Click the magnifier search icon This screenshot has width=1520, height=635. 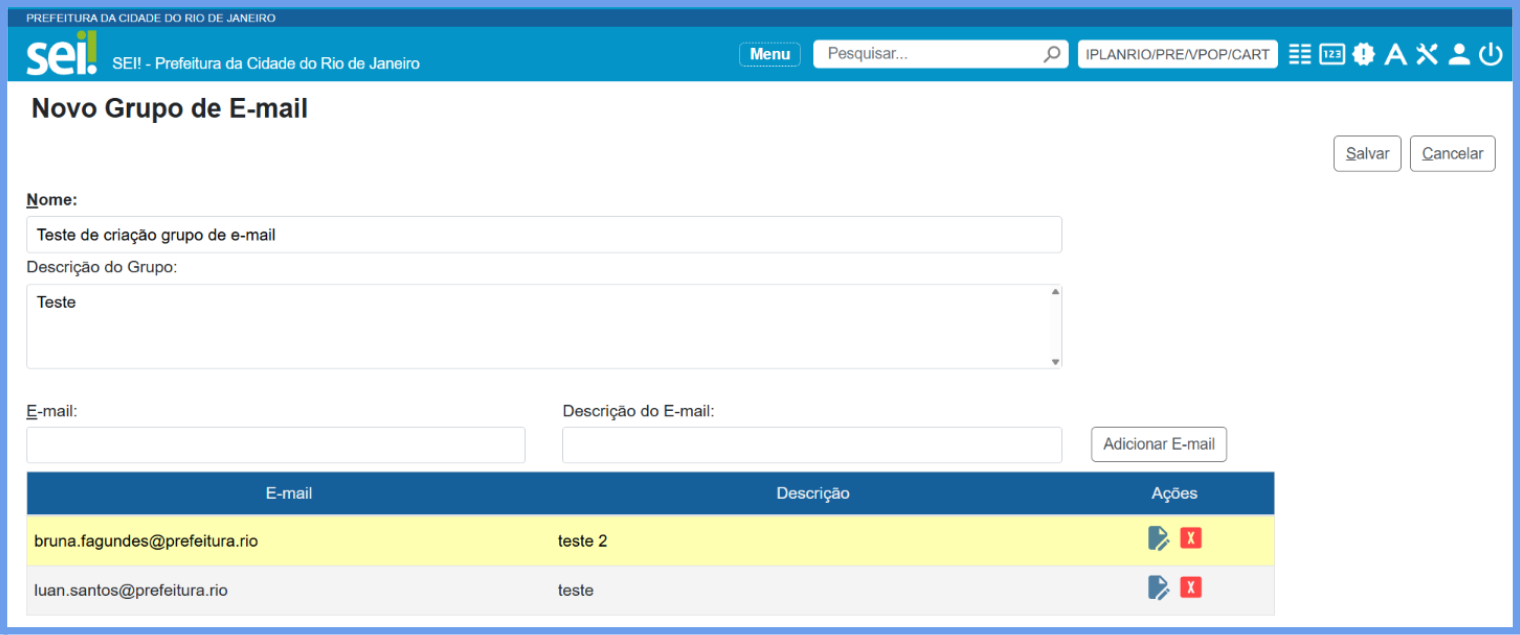(1052, 54)
